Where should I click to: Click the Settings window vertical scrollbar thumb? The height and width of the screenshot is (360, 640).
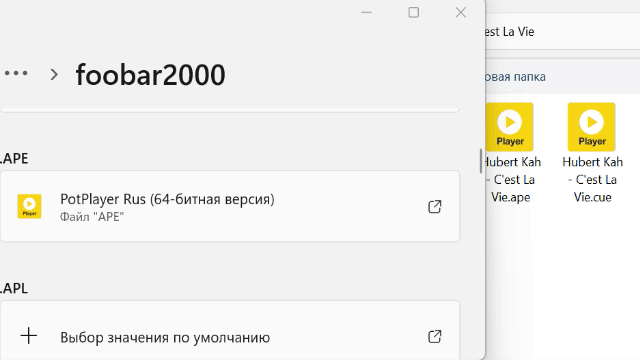(x=481, y=161)
